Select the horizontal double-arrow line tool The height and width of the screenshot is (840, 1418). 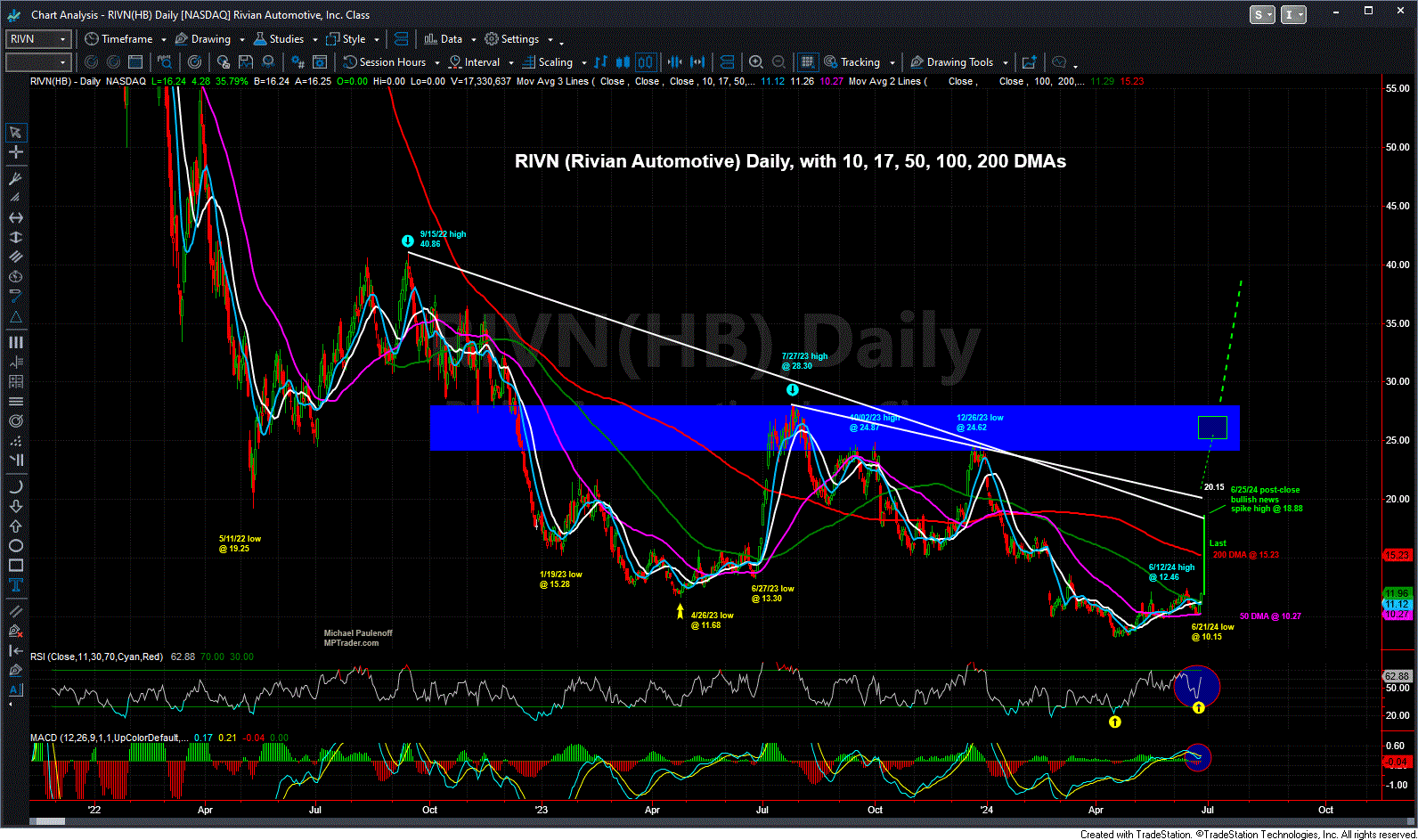15,218
